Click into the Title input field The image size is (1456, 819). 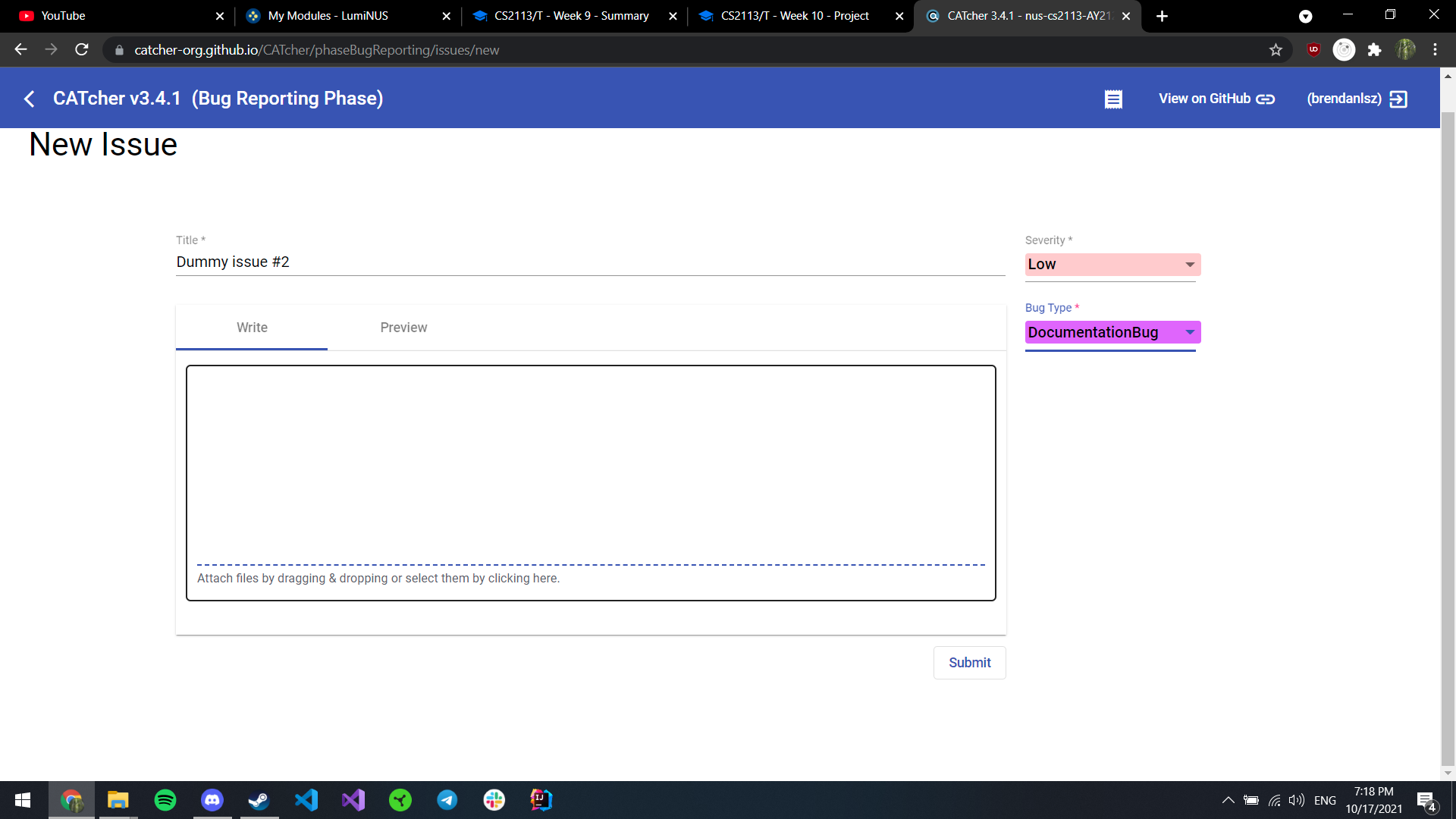(x=590, y=262)
